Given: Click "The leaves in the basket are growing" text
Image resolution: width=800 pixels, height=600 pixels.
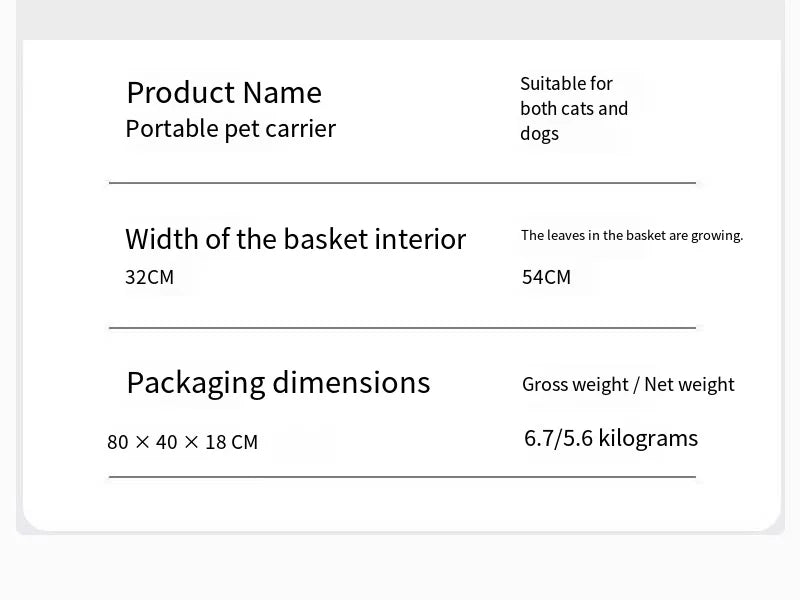Looking at the screenshot, I should pos(631,236).
